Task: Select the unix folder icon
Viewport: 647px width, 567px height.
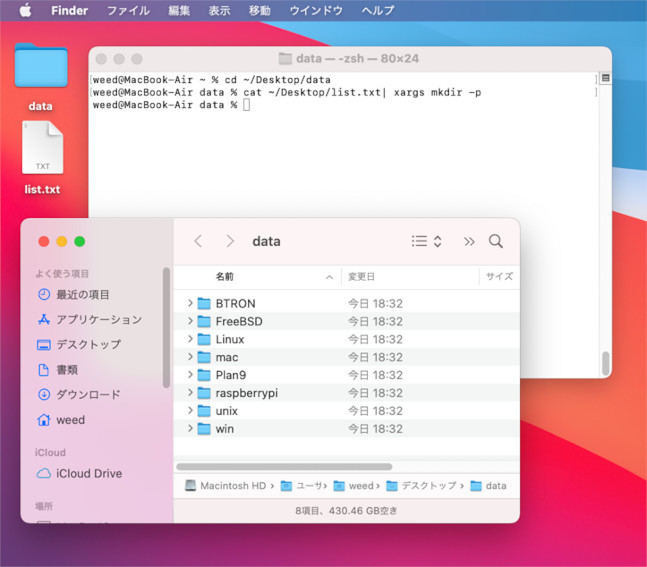Action: coord(204,411)
